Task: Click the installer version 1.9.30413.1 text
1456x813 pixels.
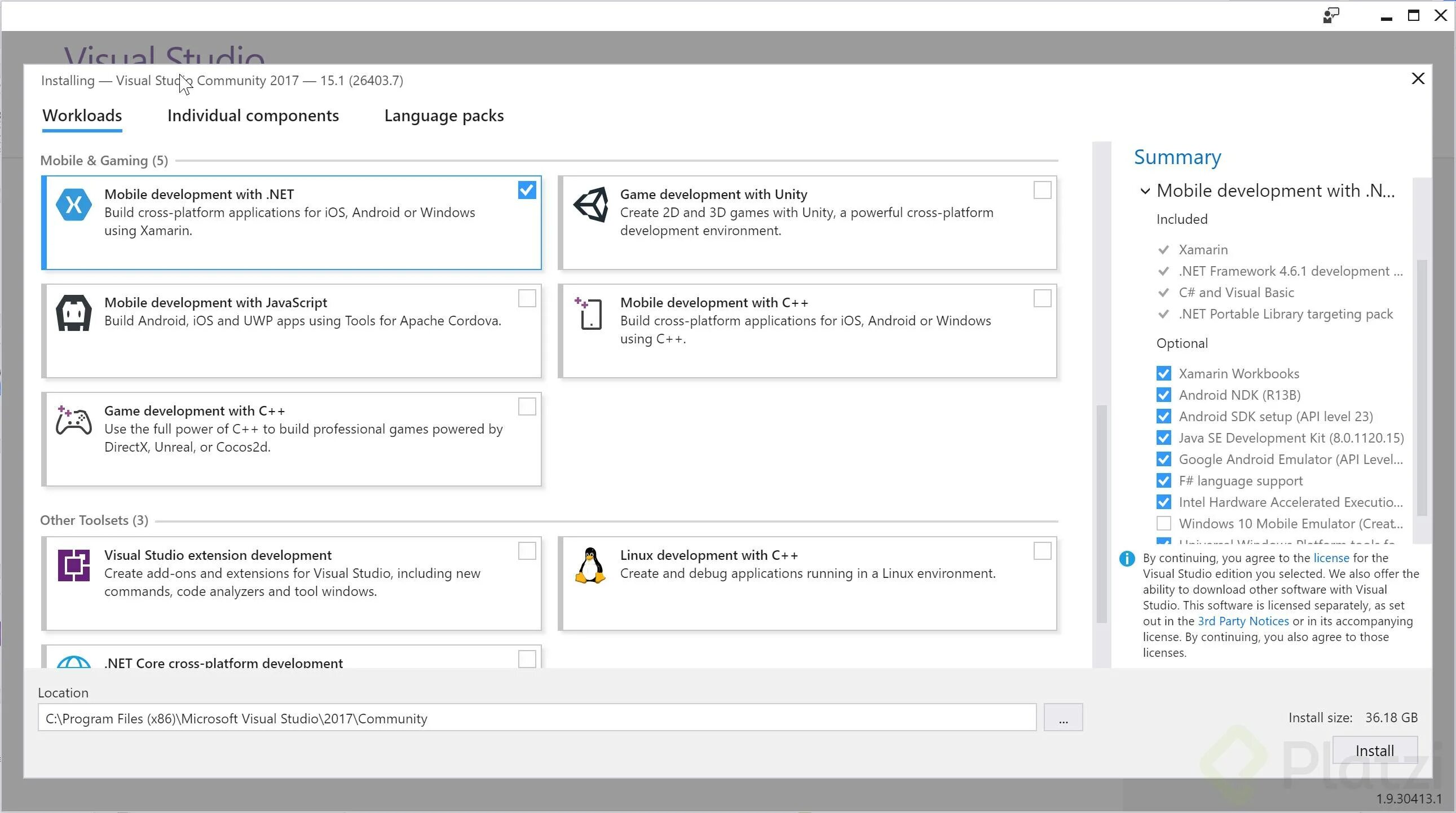Action: click(x=1409, y=798)
